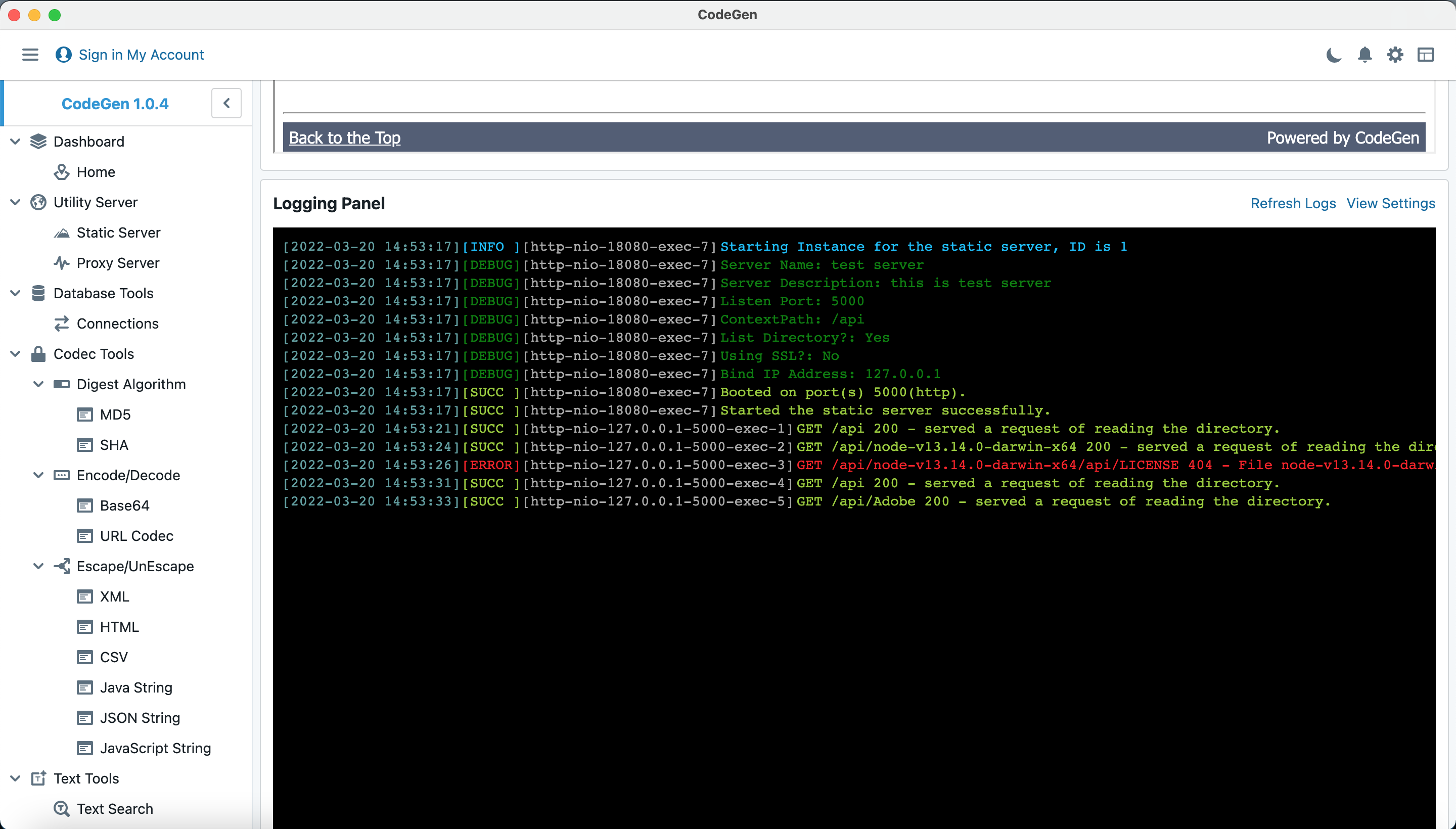Select MD5 algorithm from sidebar
This screenshot has height=829, width=1456.
(x=113, y=414)
